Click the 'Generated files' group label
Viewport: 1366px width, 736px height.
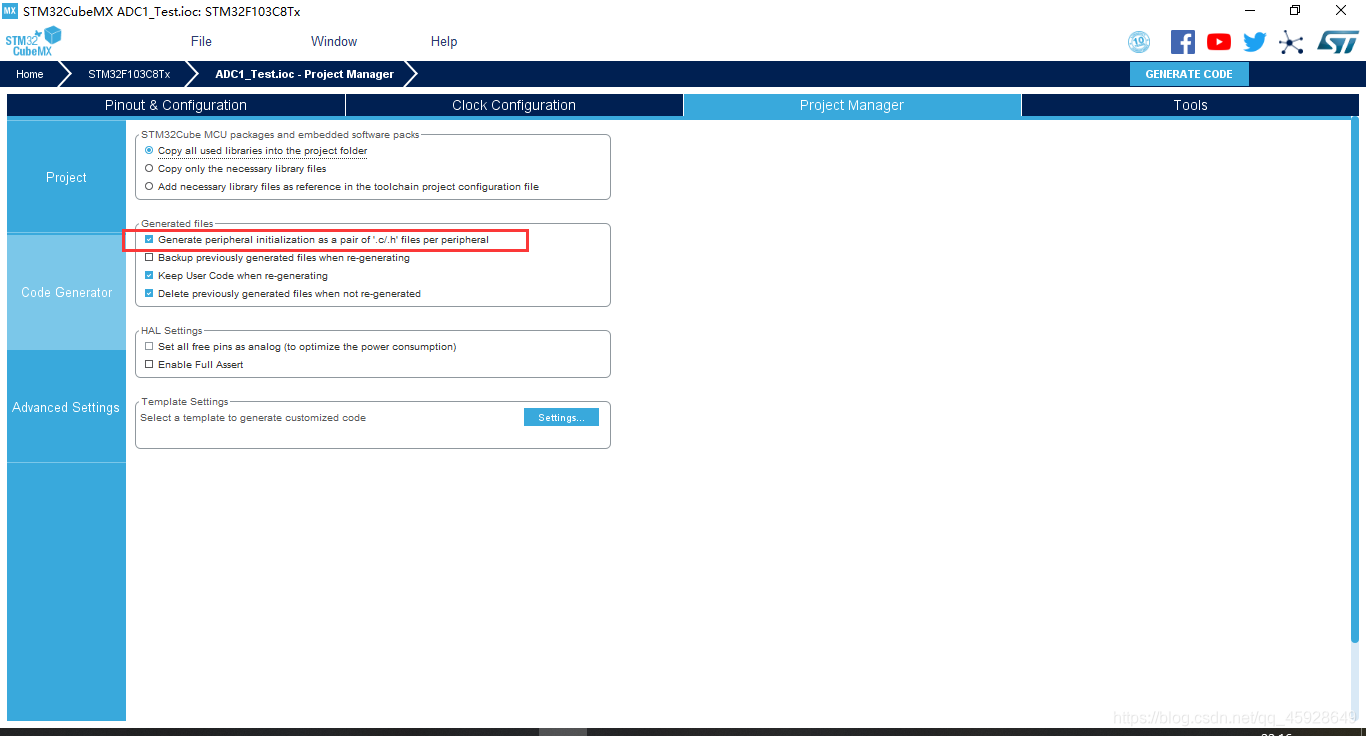point(177,224)
